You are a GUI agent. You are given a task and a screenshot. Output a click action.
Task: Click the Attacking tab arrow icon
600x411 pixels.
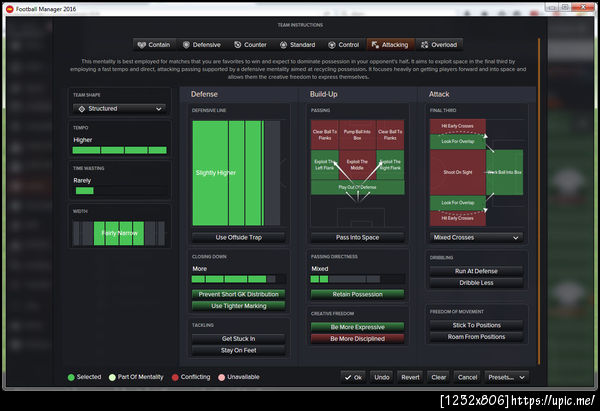coord(375,45)
